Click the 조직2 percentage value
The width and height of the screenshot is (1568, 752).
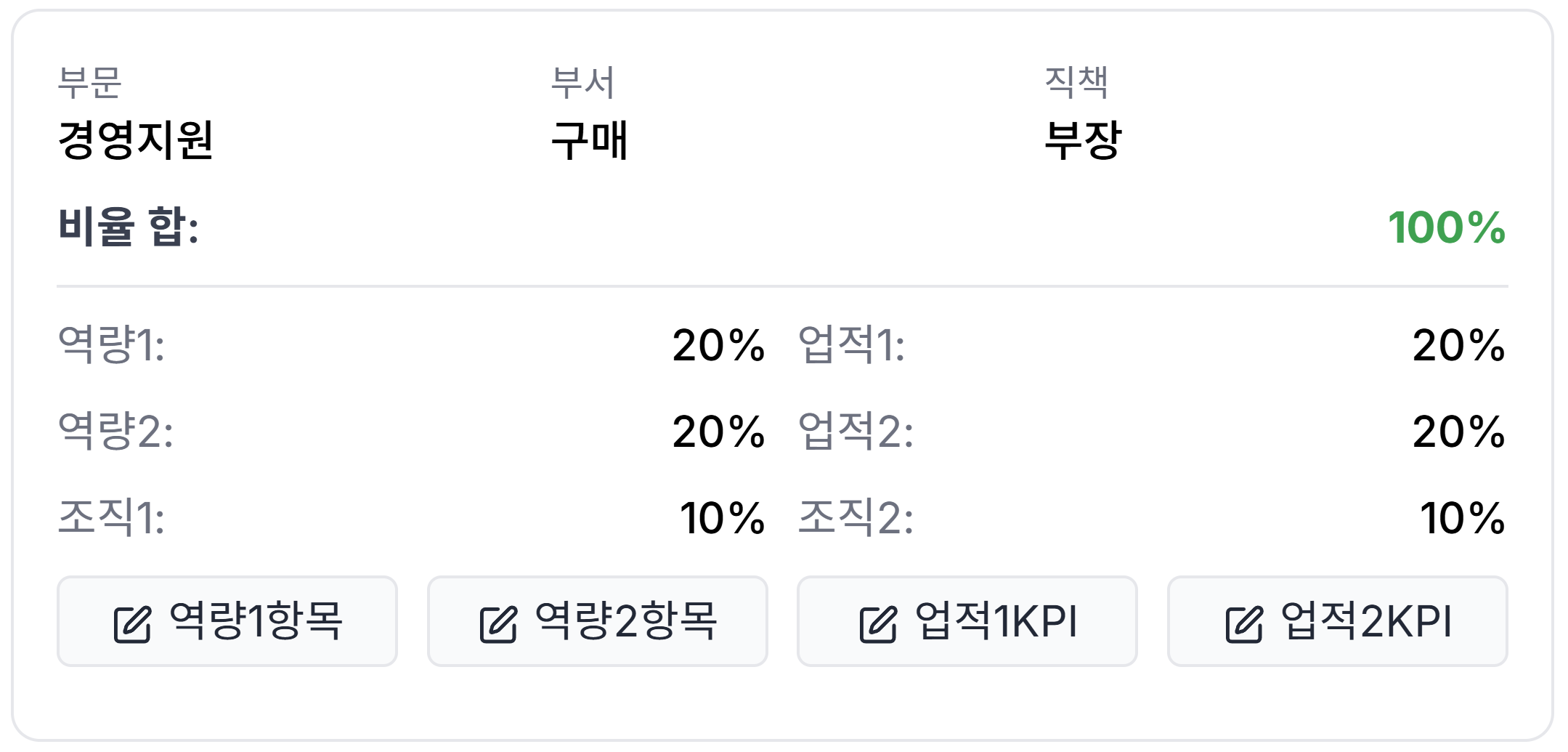click(1462, 518)
